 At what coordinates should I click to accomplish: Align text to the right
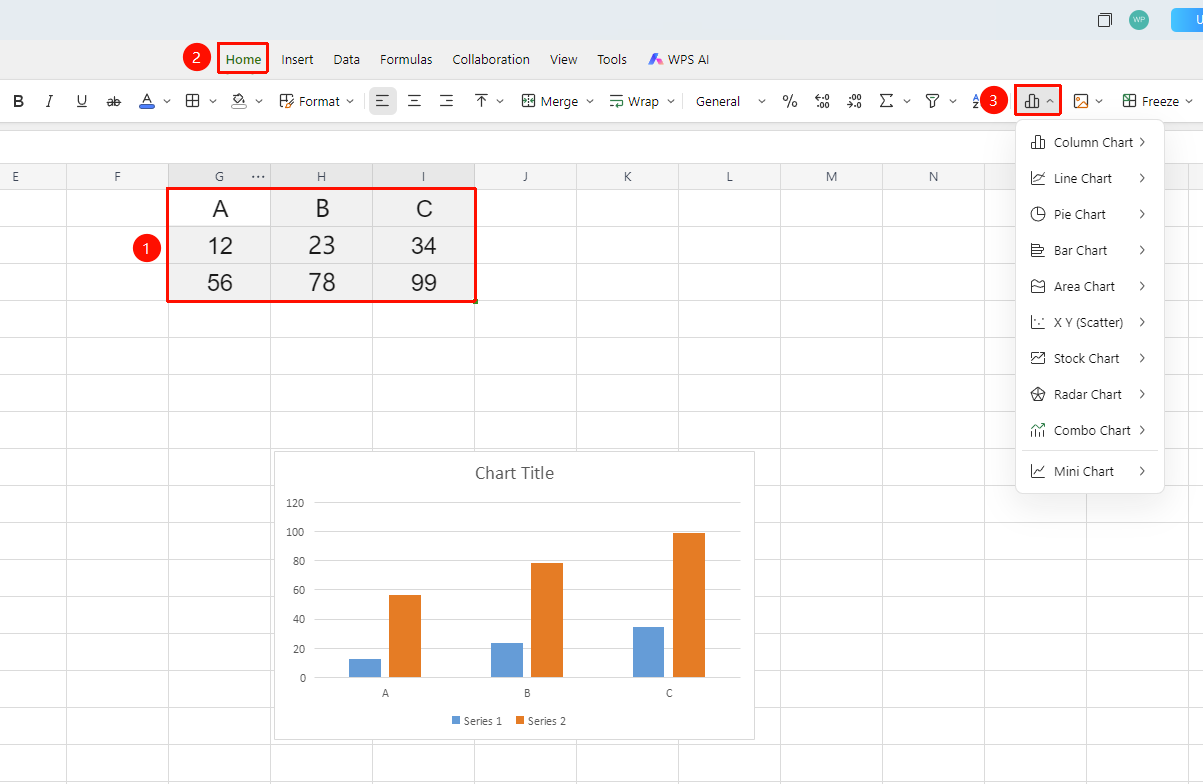coord(446,101)
